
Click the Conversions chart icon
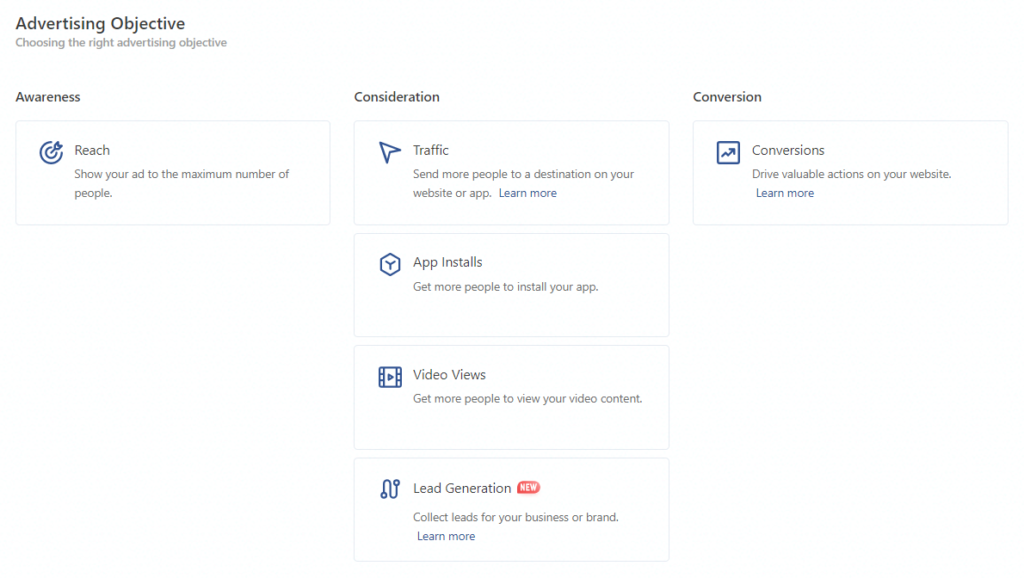click(x=728, y=152)
